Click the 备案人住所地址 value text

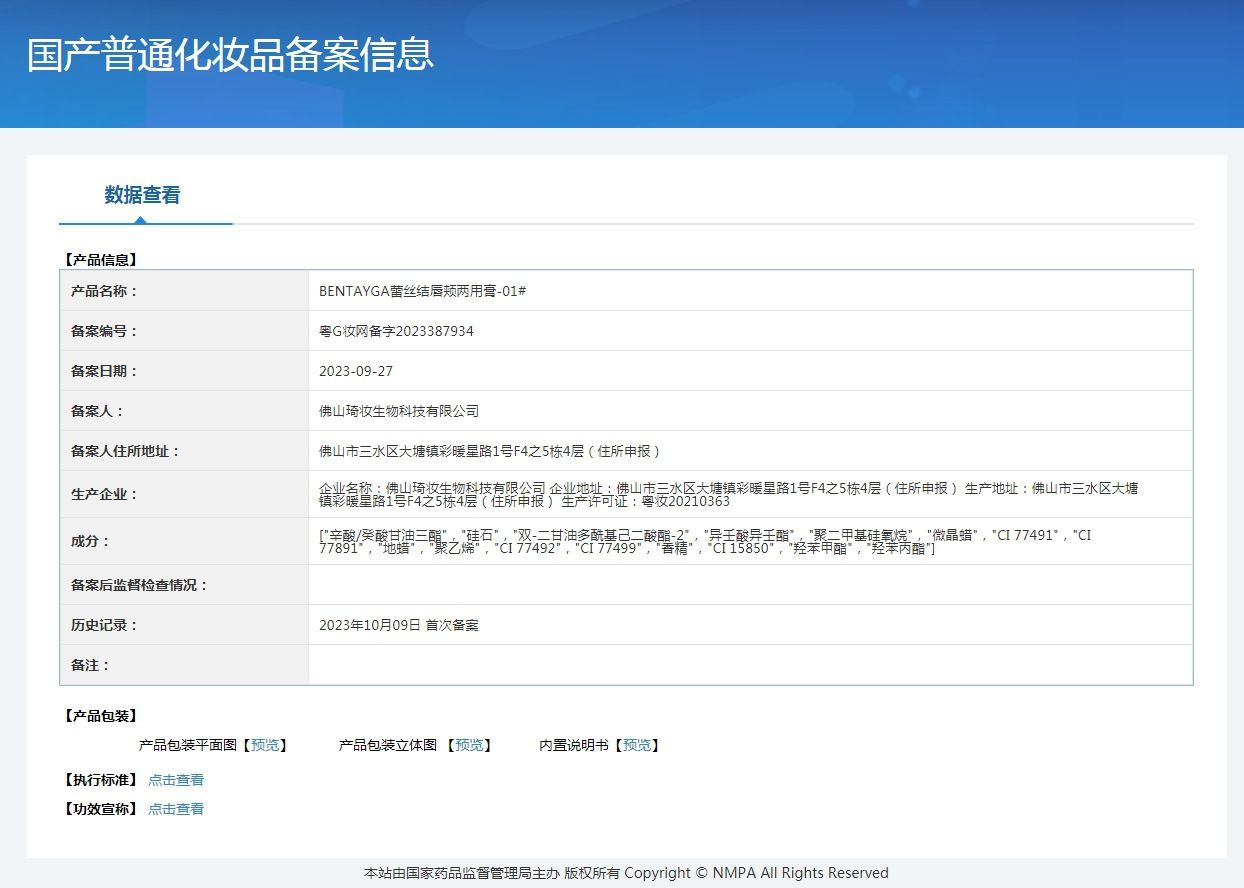(490, 451)
